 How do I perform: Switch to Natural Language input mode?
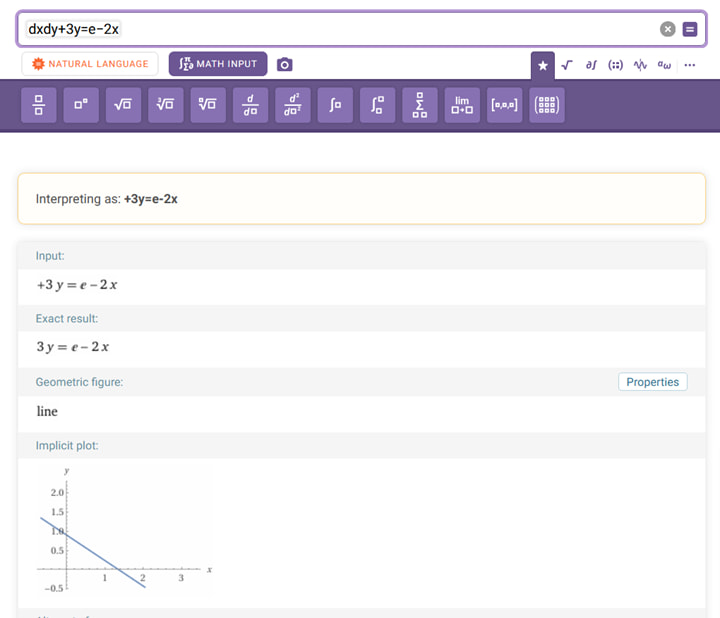pyautogui.click(x=90, y=64)
